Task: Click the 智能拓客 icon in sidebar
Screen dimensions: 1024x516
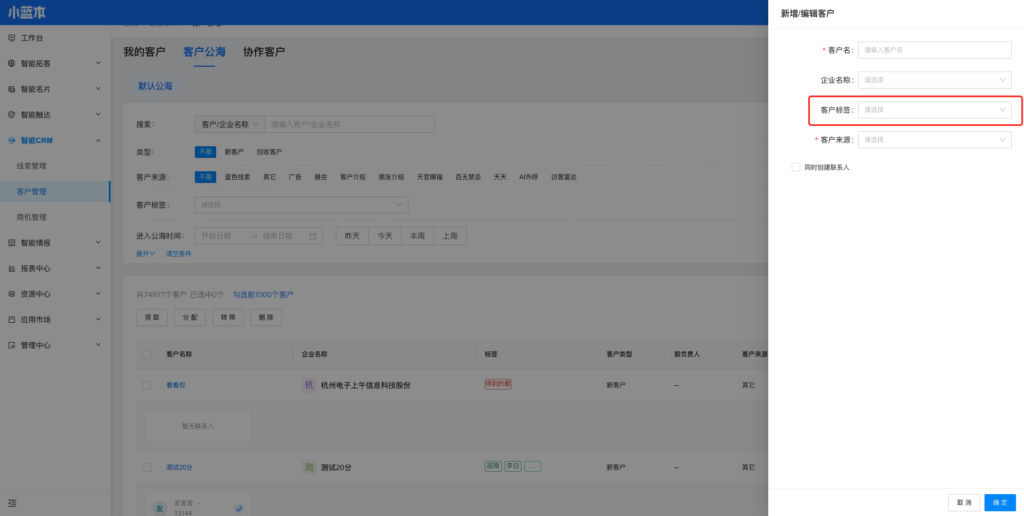Action: tap(12, 63)
